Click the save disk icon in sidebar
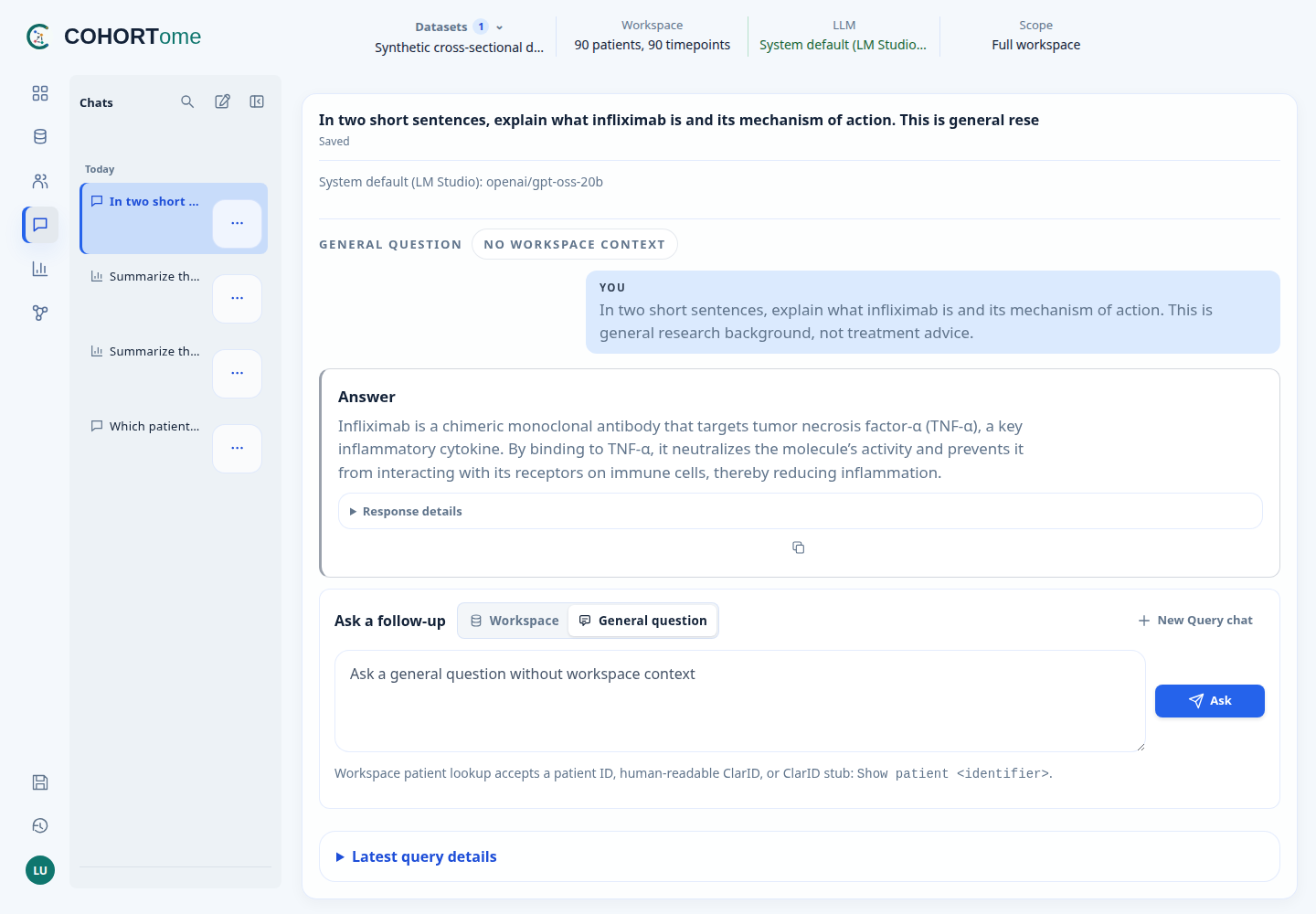 coord(40,782)
